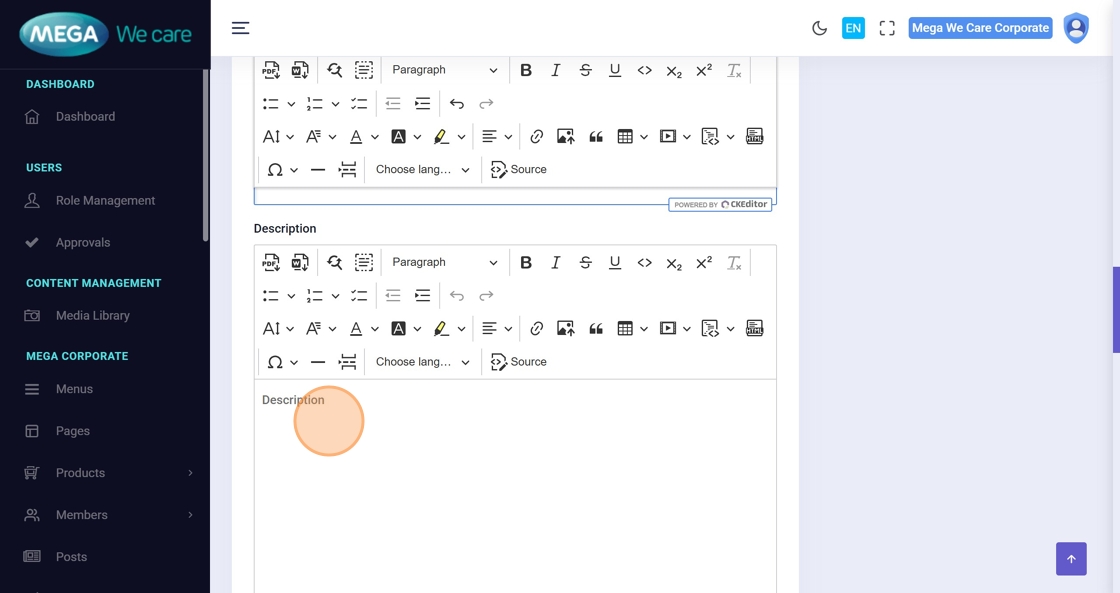Image resolution: width=1120 pixels, height=593 pixels.
Task: Open Media Library from sidebar
Action: (93, 316)
